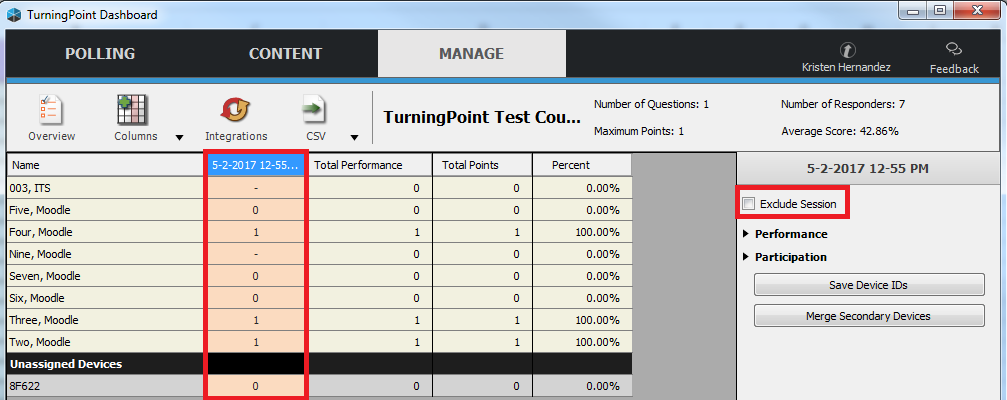
Task: Close the TurningPoint Dashboard window
Action: (x=977, y=11)
